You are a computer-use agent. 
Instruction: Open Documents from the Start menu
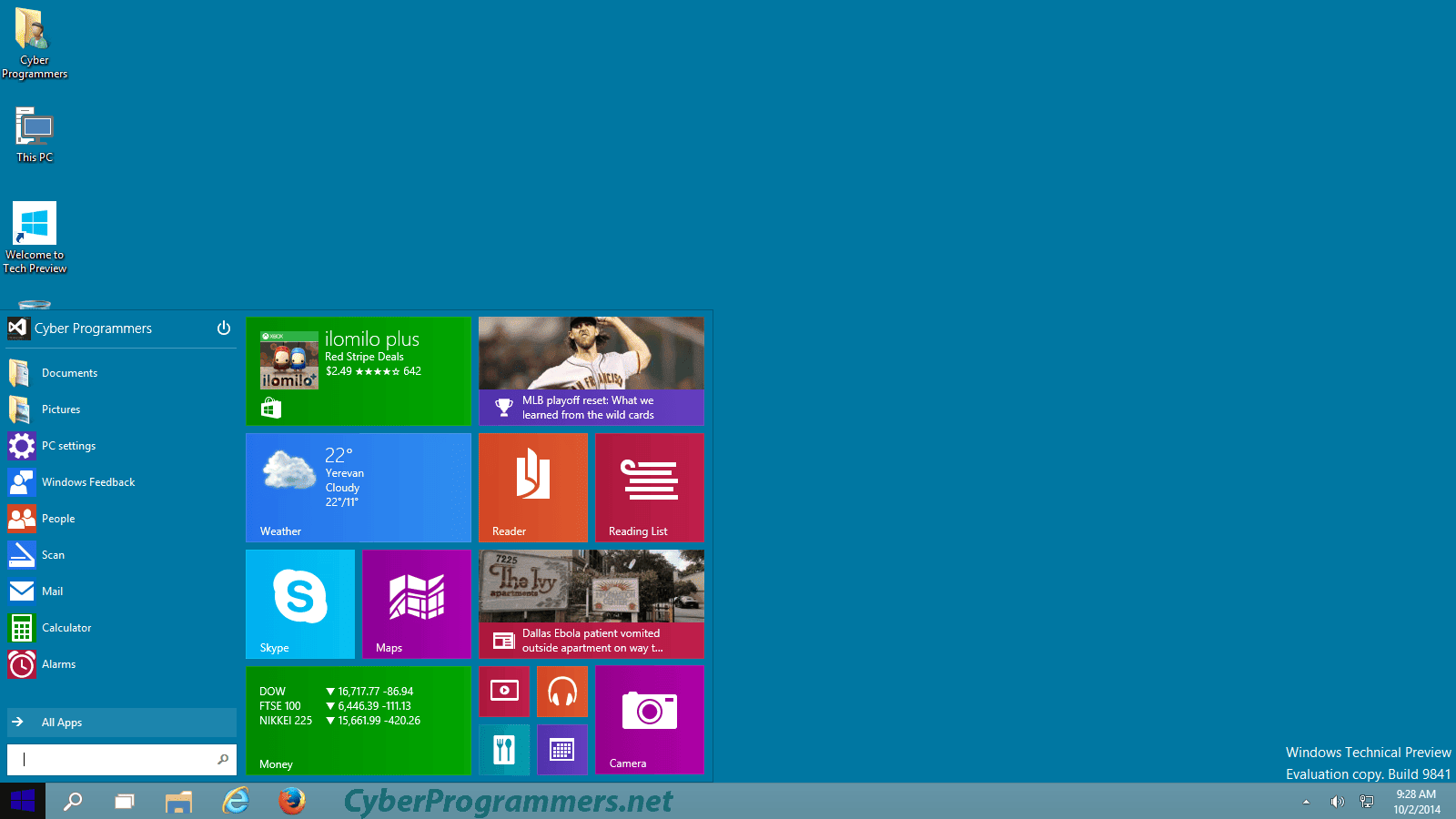121,373
